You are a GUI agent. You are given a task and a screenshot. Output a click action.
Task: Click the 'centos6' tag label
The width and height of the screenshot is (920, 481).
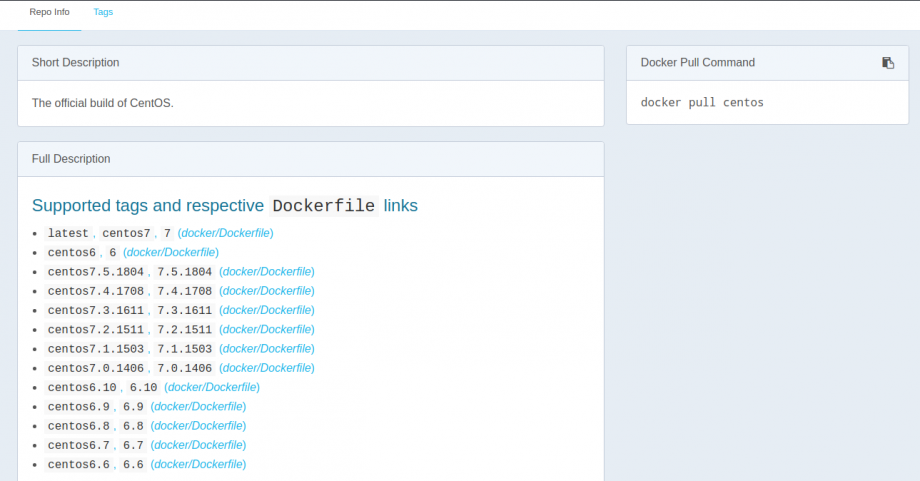pyautogui.click(x=72, y=252)
